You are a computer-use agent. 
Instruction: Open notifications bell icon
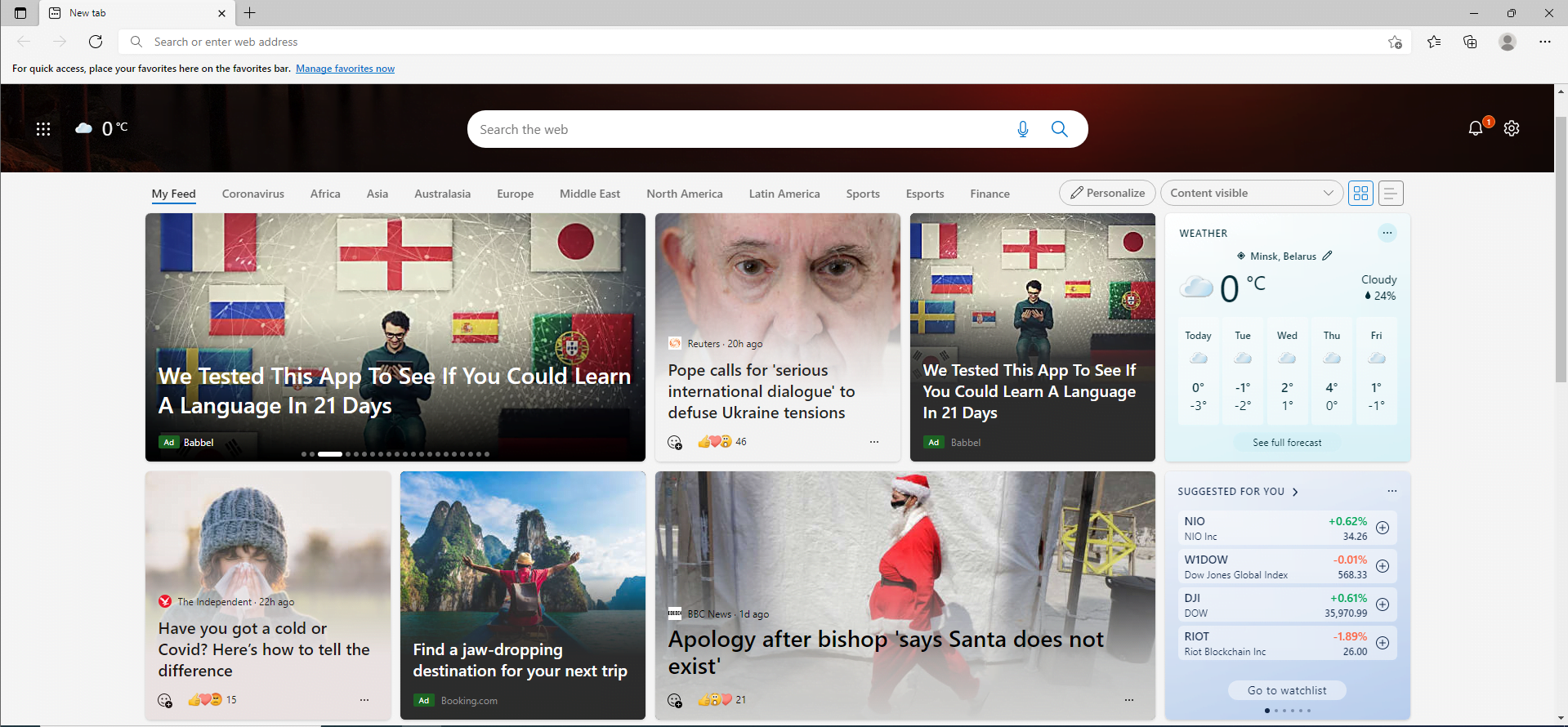(1476, 128)
